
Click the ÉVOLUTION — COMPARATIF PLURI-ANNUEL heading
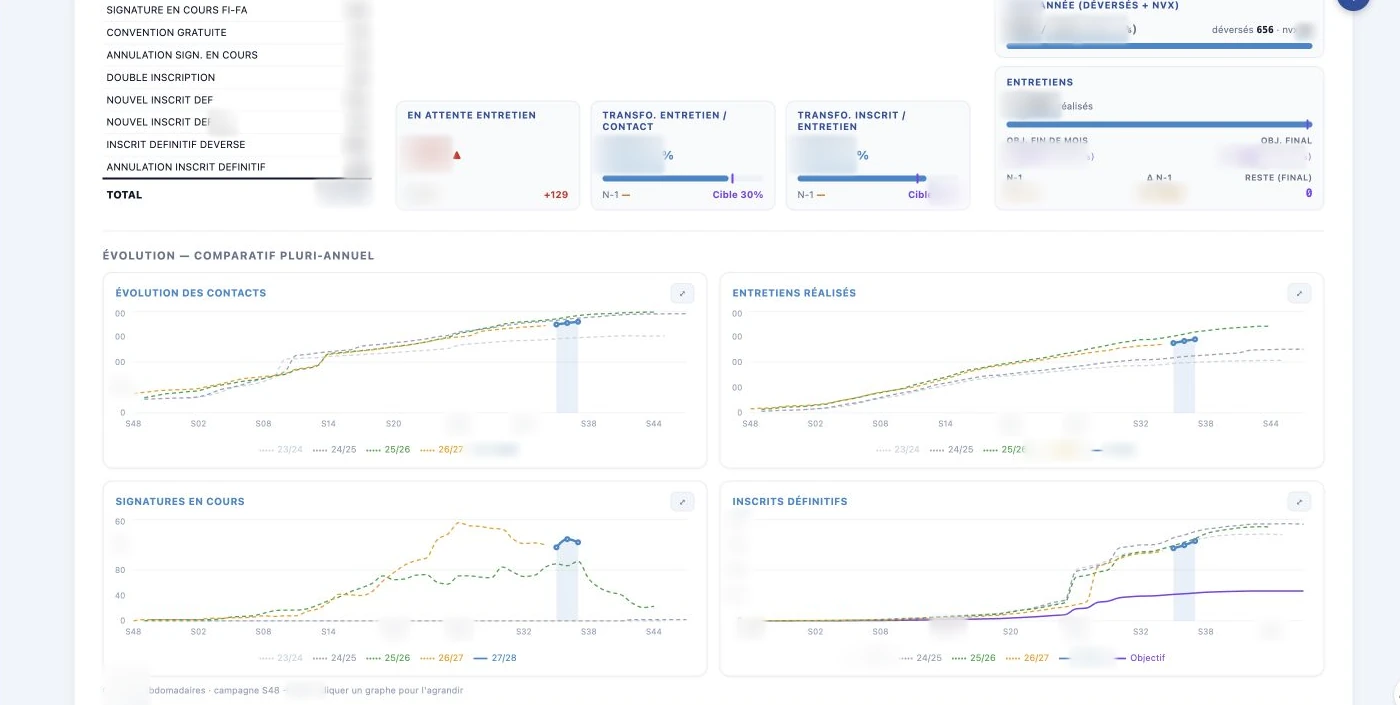coord(238,256)
